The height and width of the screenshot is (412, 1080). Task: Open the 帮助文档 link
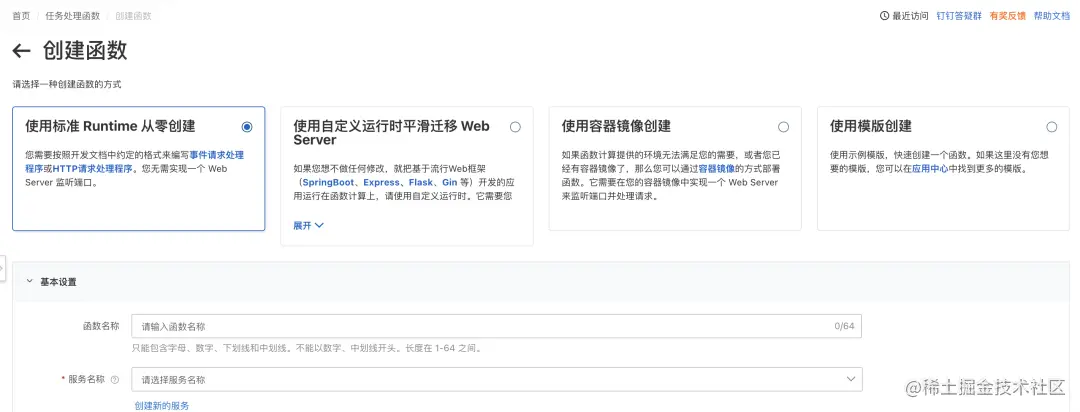point(1052,16)
